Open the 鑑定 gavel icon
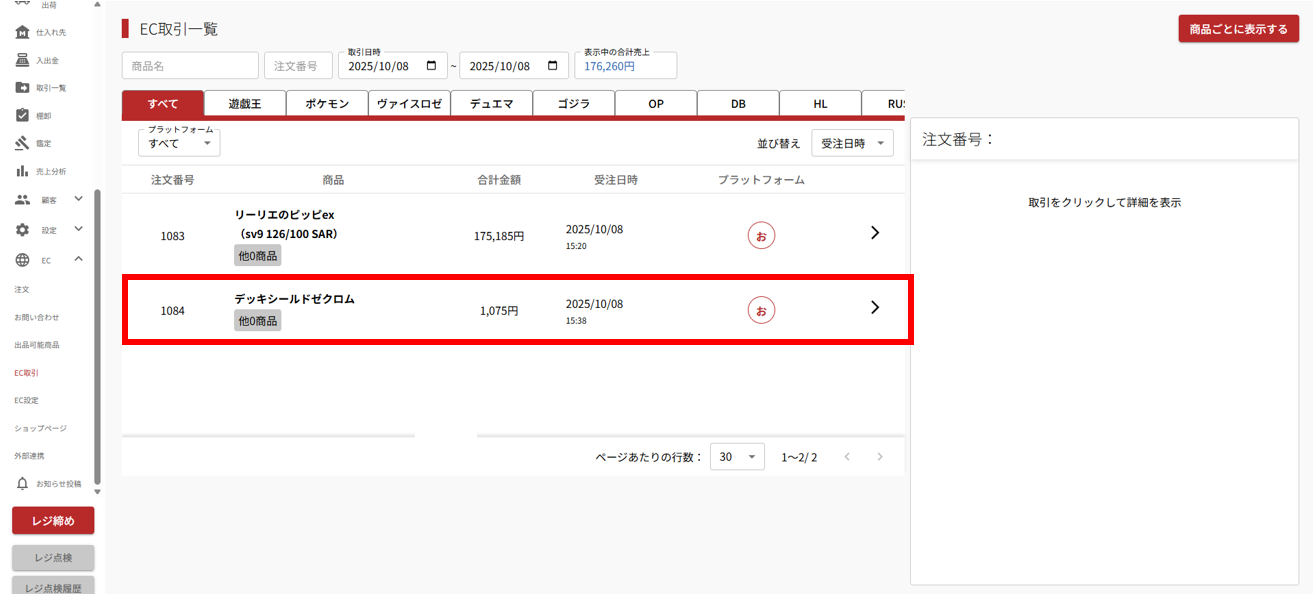The image size is (1313, 594). tap(22, 143)
